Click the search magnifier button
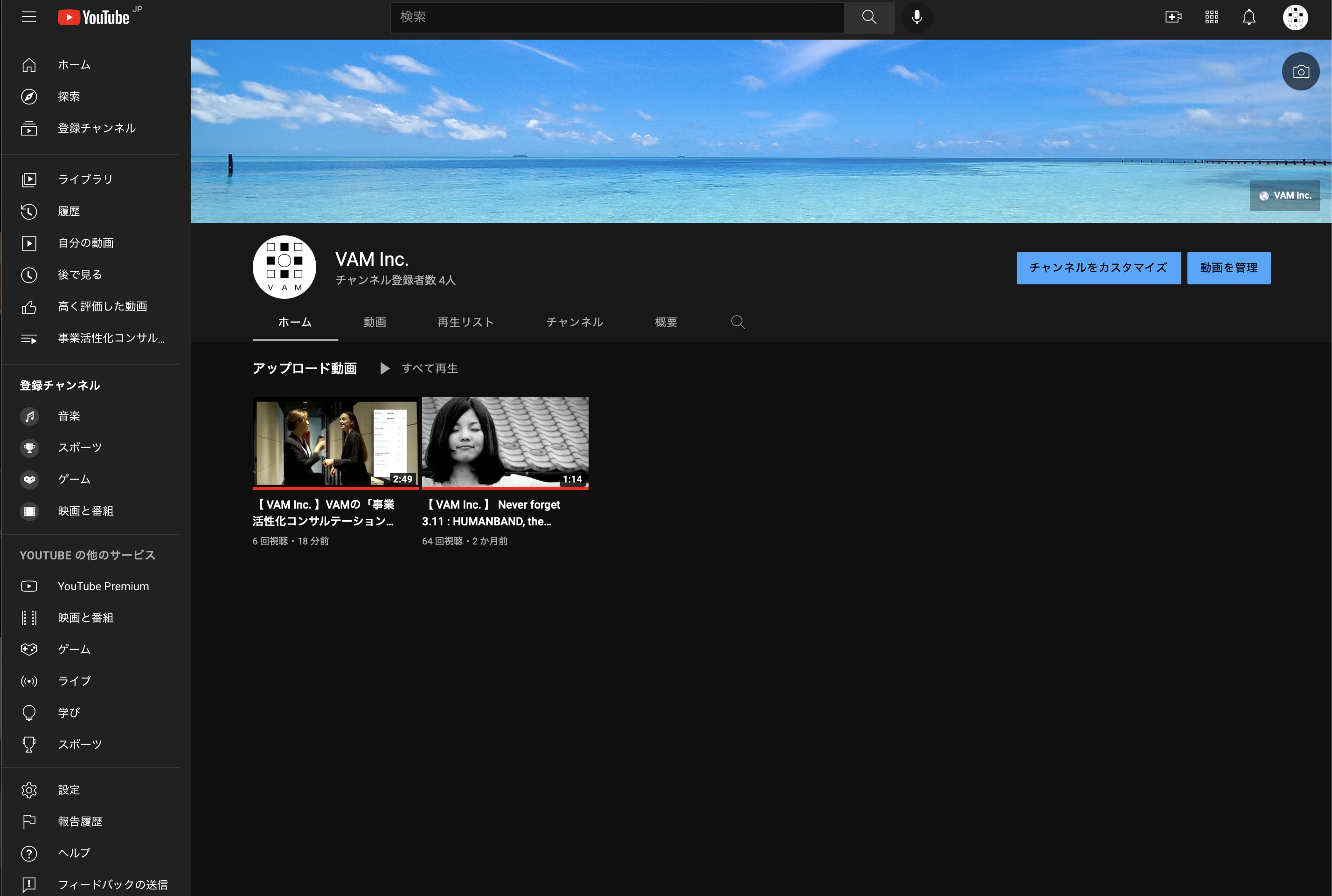The width and height of the screenshot is (1332, 896). 869,17
